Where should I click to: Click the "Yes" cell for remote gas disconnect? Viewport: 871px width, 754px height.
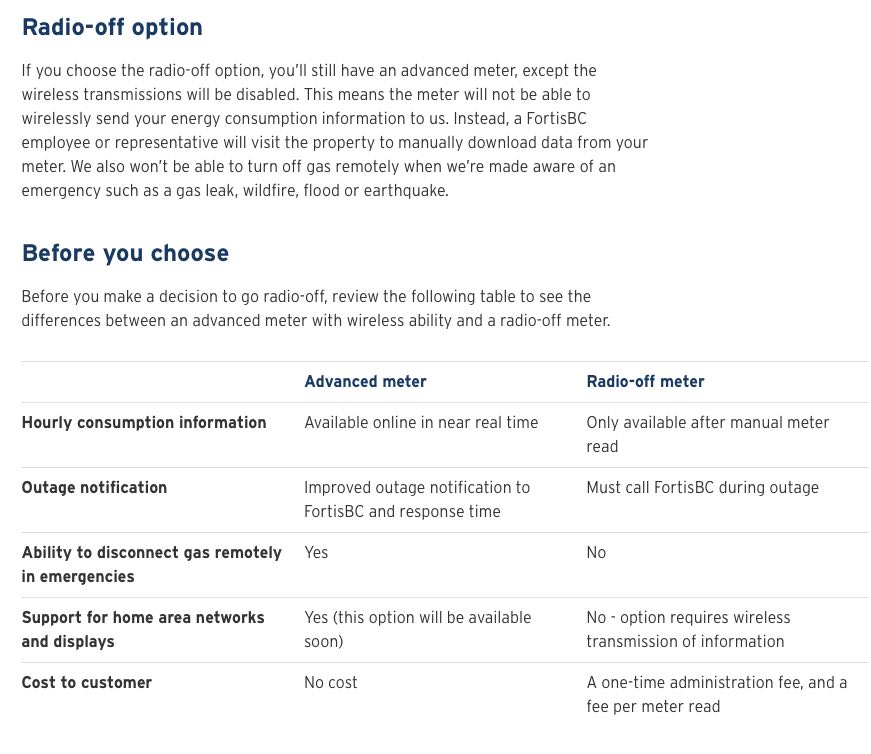pyautogui.click(x=316, y=553)
